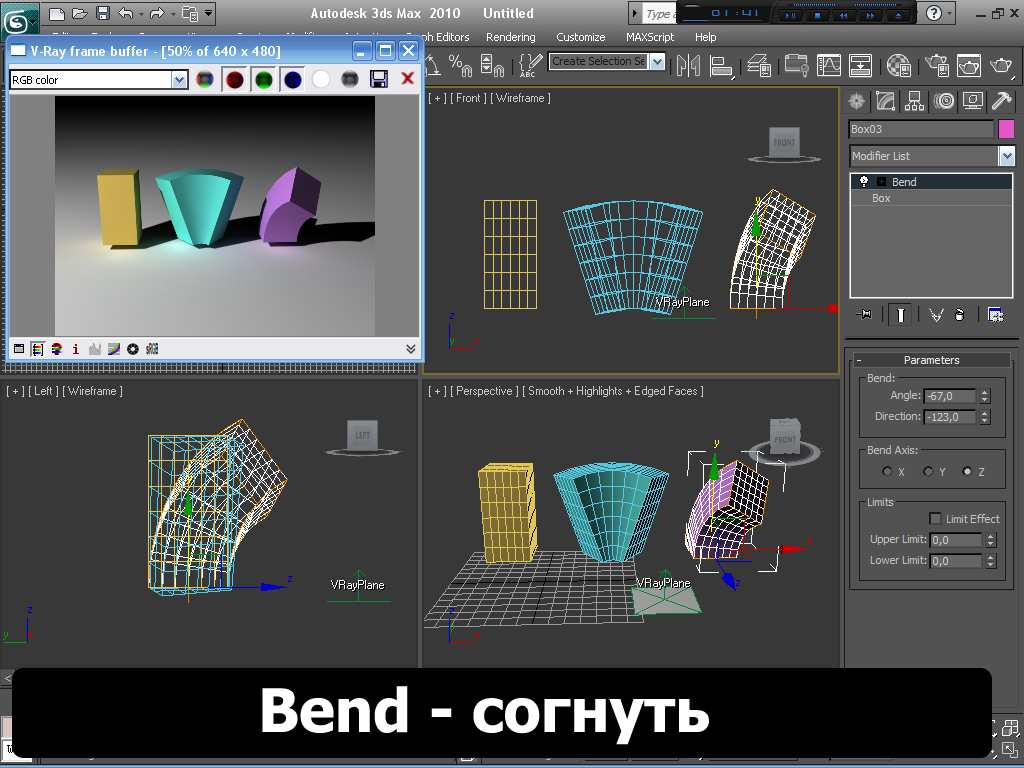
Task: Open the Manage Layers dialog icon
Action: click(759, 65)
